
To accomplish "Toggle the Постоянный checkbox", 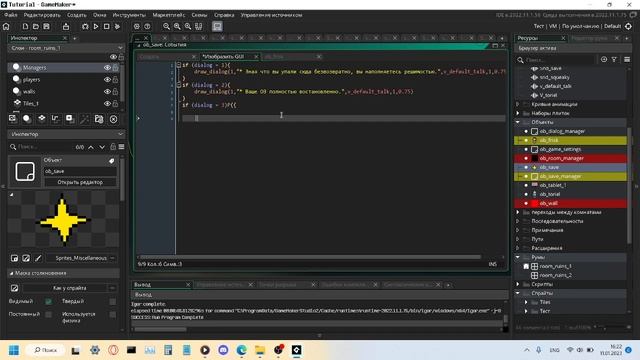I will (49, 314).
